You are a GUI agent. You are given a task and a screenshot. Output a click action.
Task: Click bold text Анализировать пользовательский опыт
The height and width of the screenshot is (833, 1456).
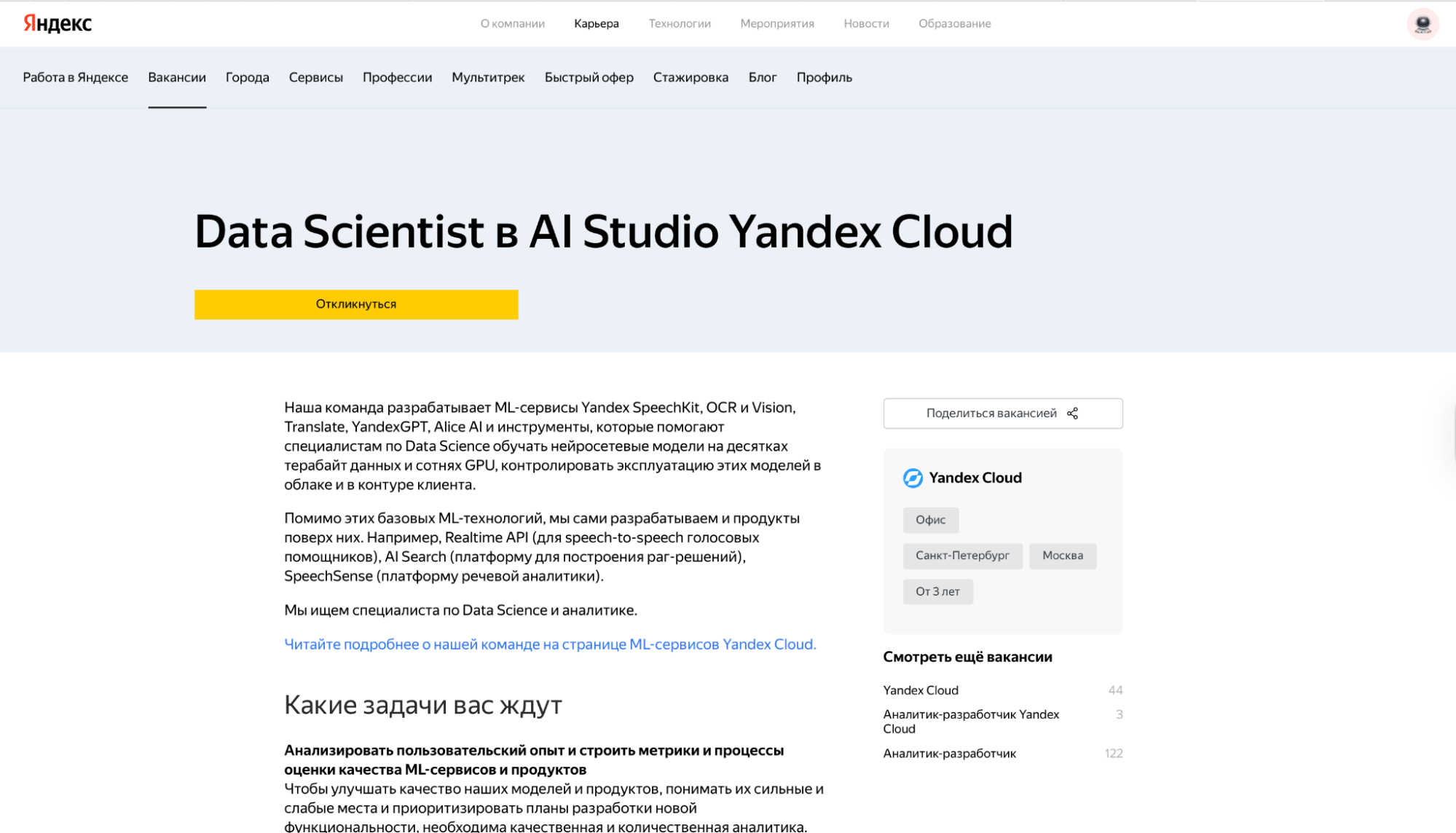534,759
